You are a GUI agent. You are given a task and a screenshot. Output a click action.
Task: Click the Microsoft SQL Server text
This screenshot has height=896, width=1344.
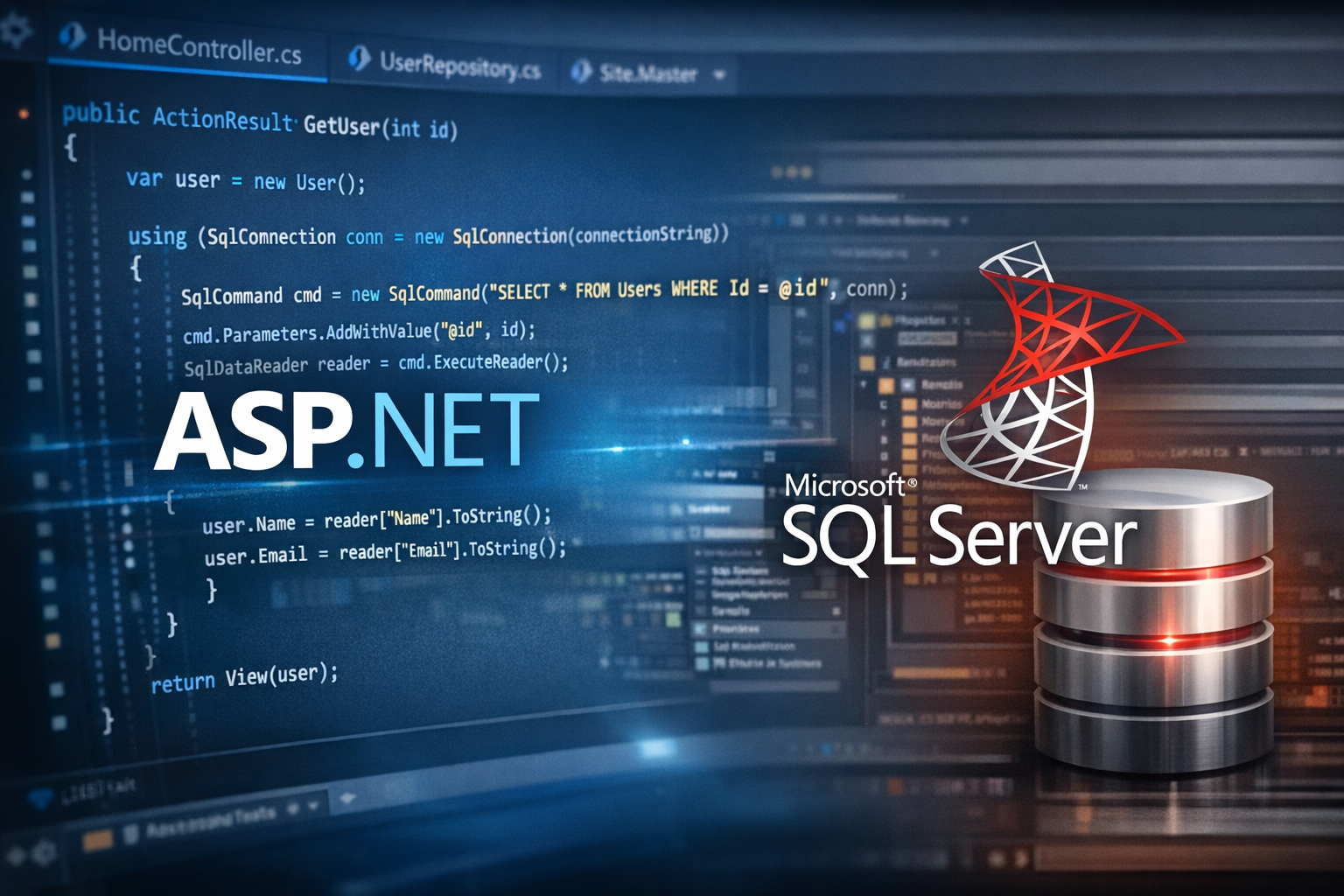(x=958, y=523)
